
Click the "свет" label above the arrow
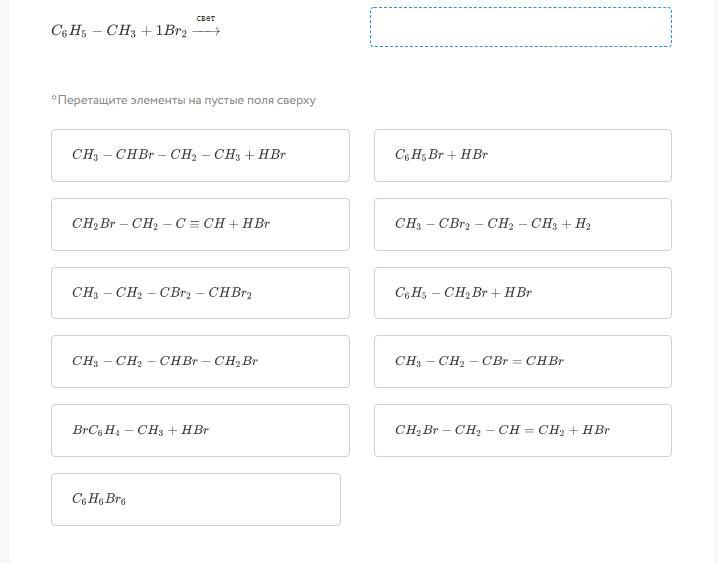[x=206, y=18]
